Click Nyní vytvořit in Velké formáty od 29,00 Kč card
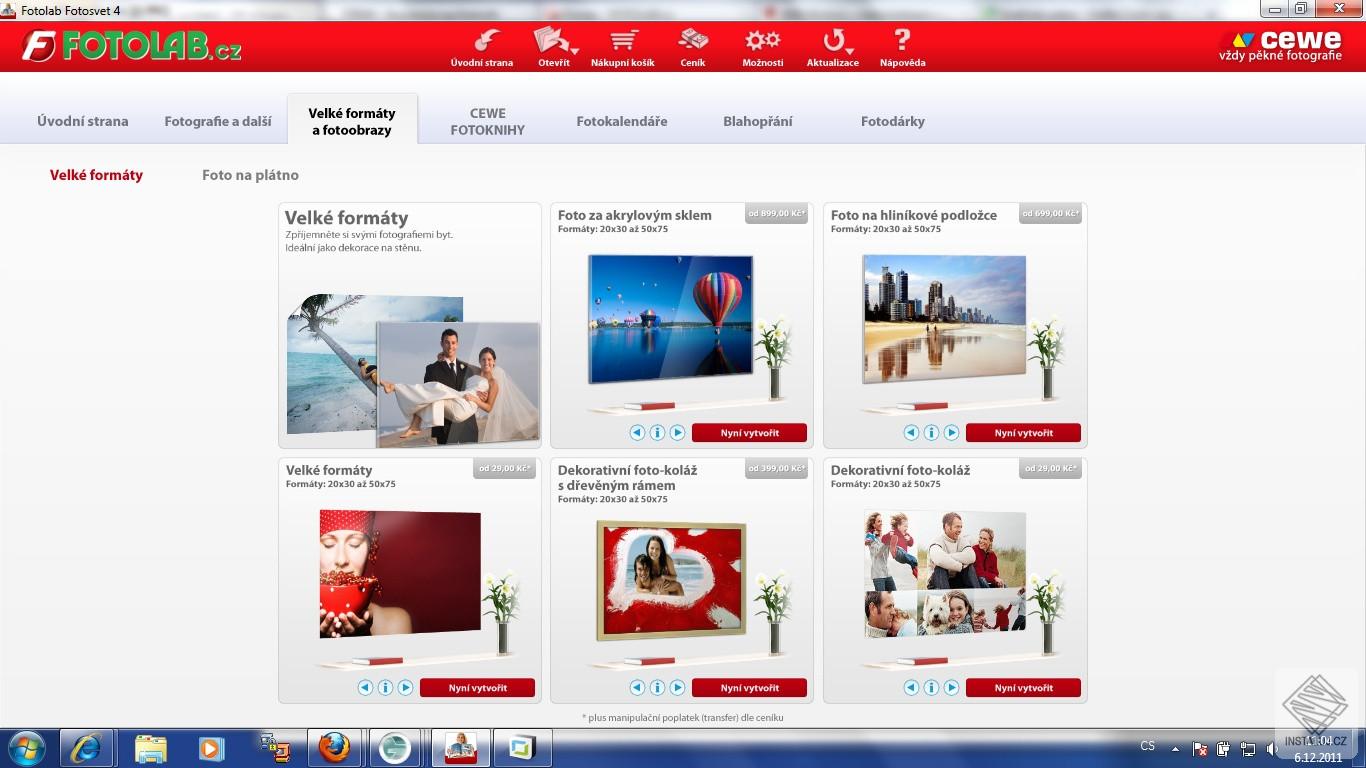Screen dimensions: 1366x768 click(x=477, y=688)
